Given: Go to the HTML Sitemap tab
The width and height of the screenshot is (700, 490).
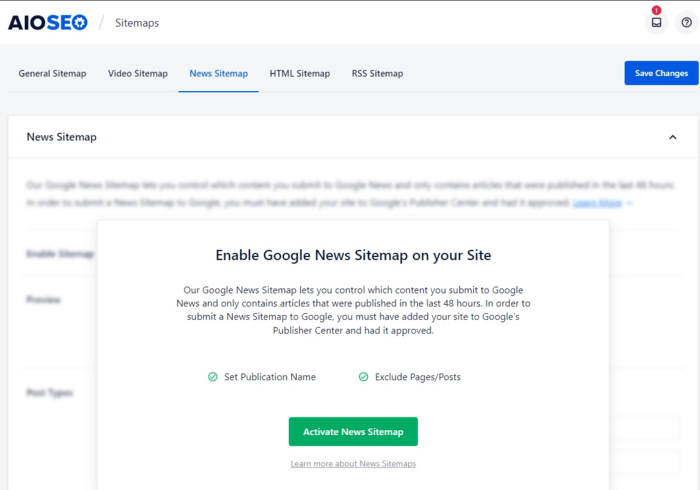Looking at the screenshot, I should tap(299, 73).
